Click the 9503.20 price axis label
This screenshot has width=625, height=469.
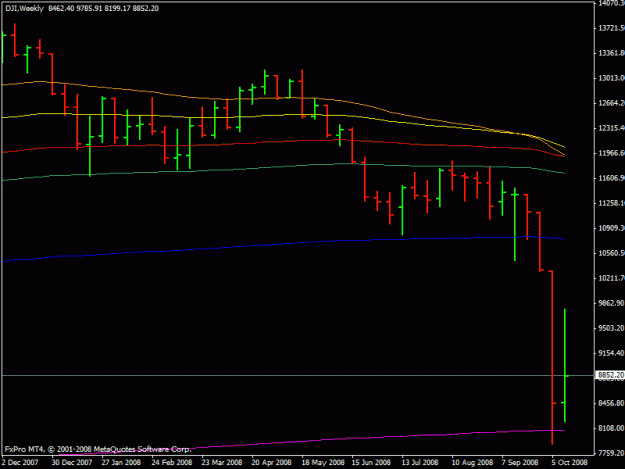pyautogui.click(x=611, y=328)
